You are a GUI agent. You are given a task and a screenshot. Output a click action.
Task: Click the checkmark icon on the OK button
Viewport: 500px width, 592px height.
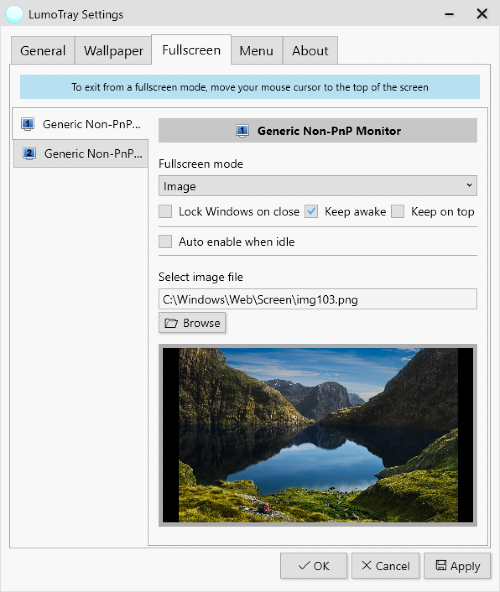304,566
